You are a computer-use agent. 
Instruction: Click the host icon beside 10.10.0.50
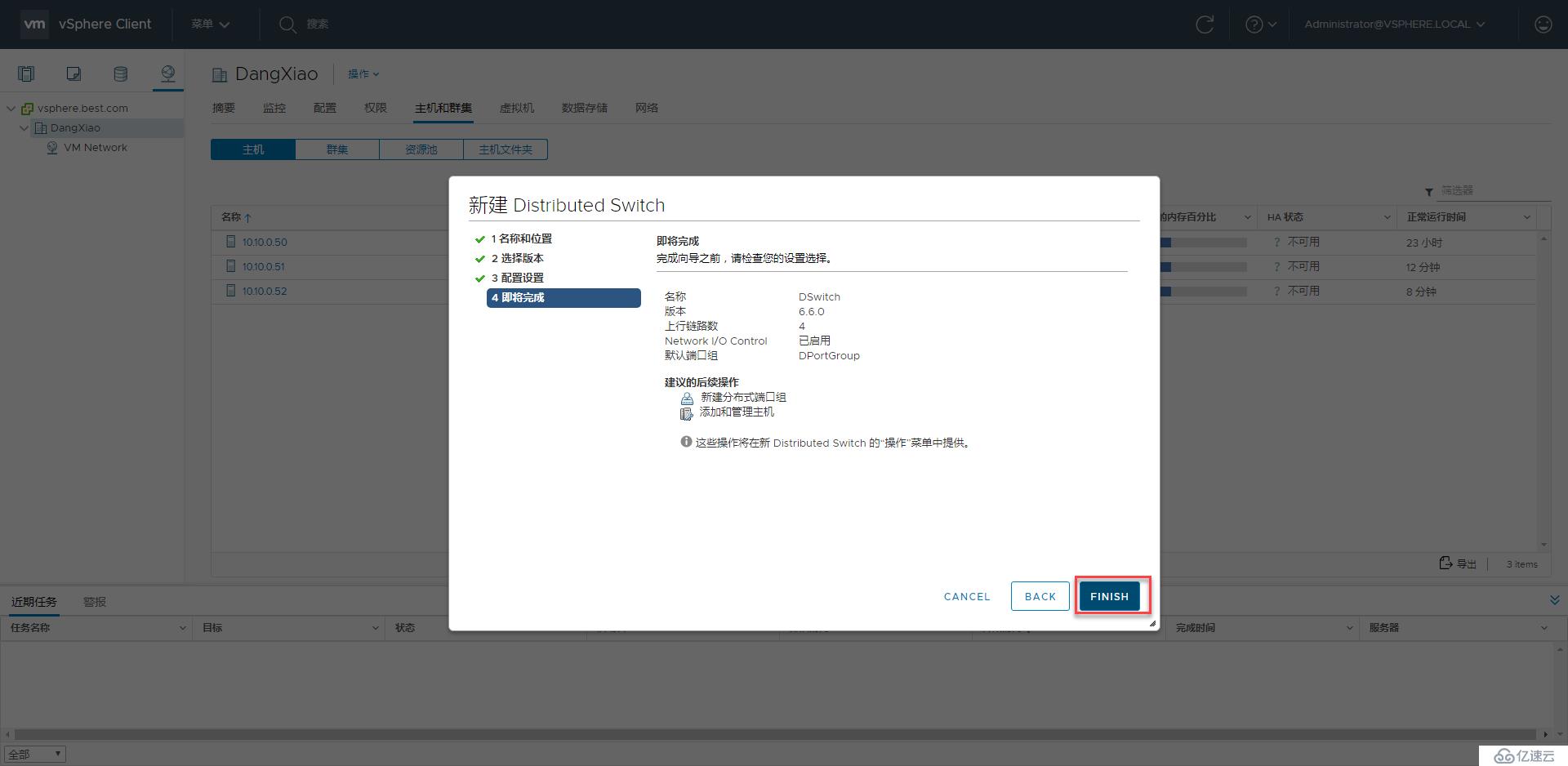(230, 242)
